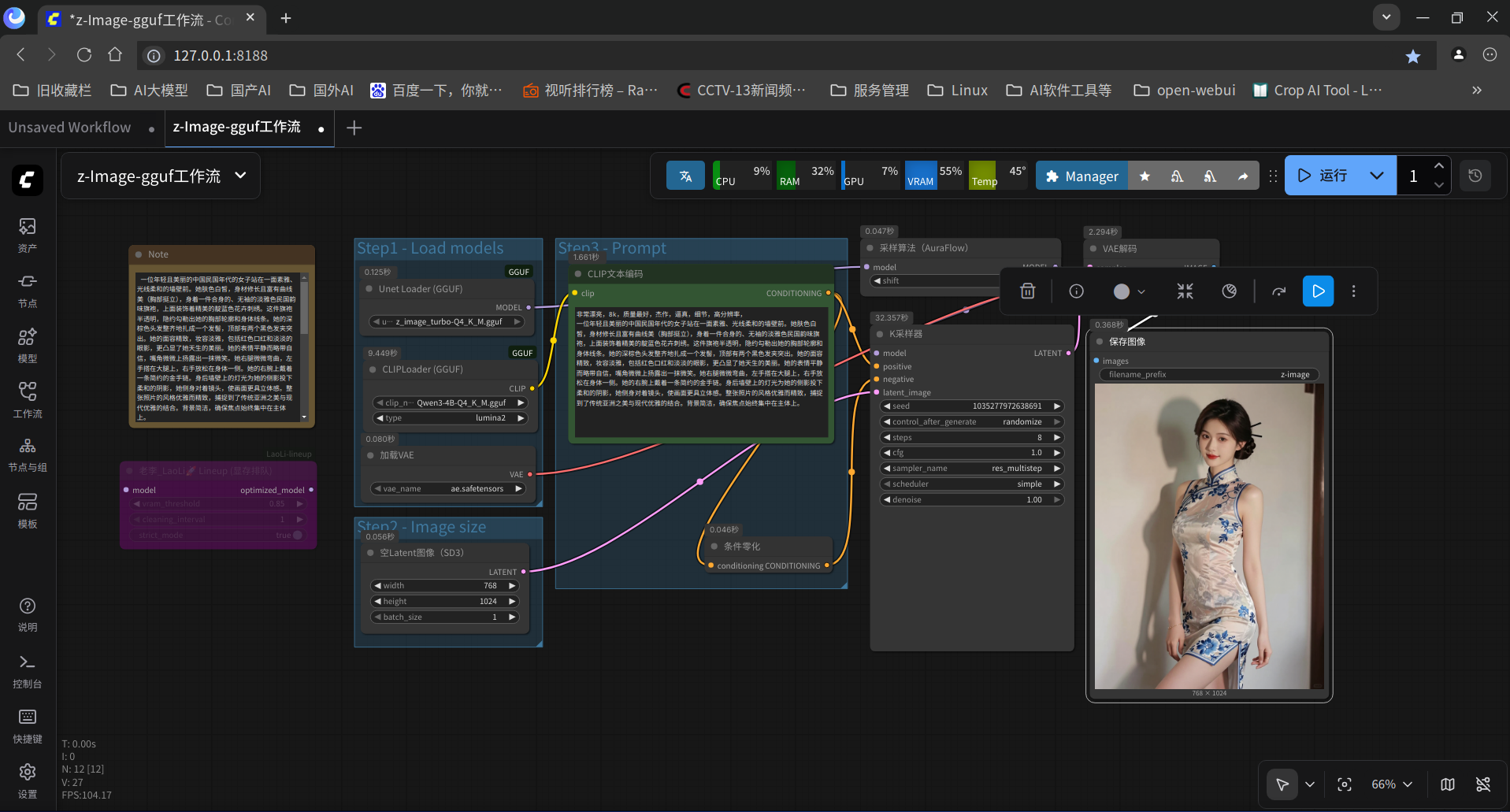
Task: Show the 快捷键 keyboard shortcuts panel
Action: coord(28,726)
